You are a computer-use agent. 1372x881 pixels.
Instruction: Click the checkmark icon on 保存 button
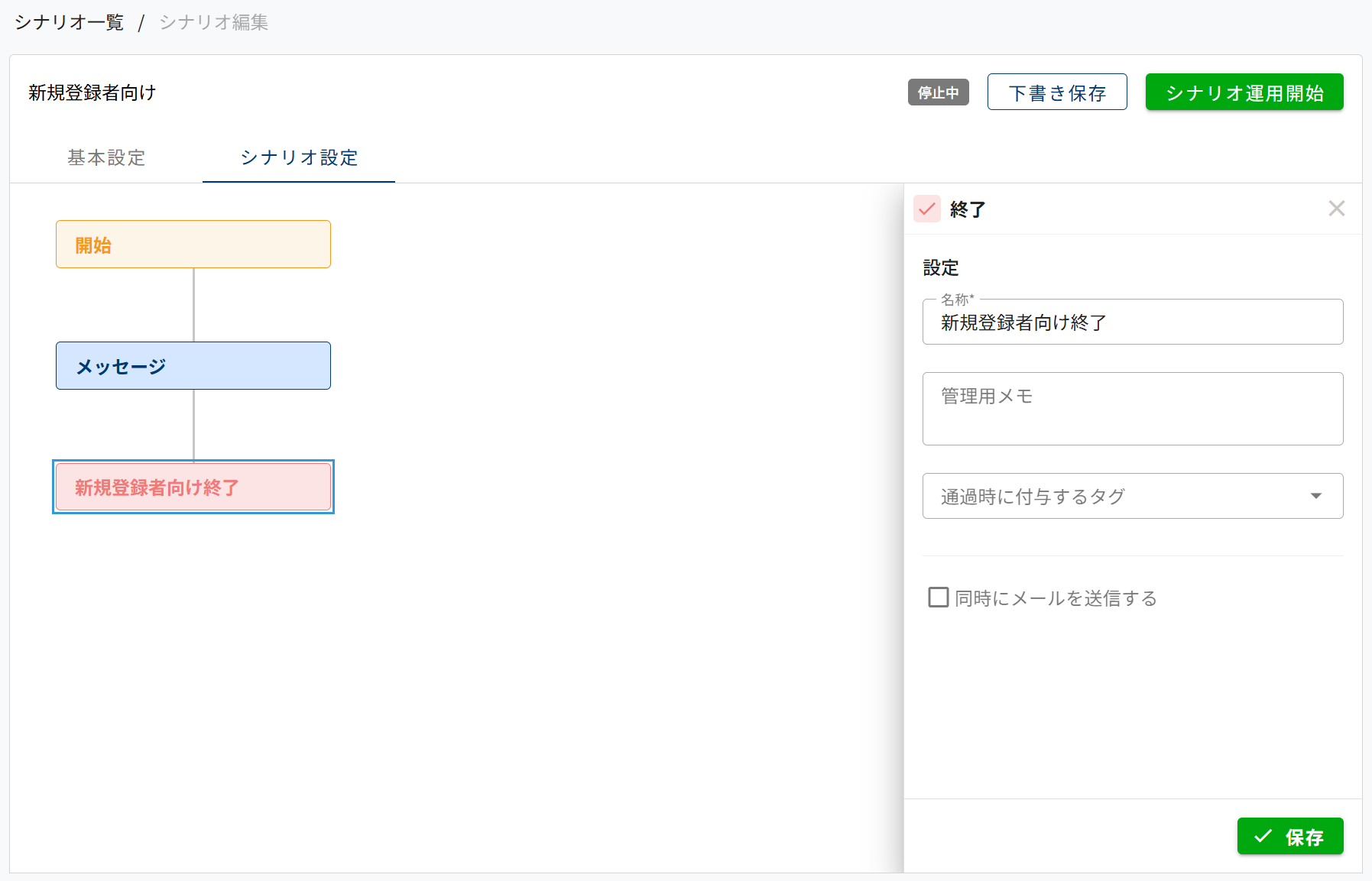click(1263, 837)
